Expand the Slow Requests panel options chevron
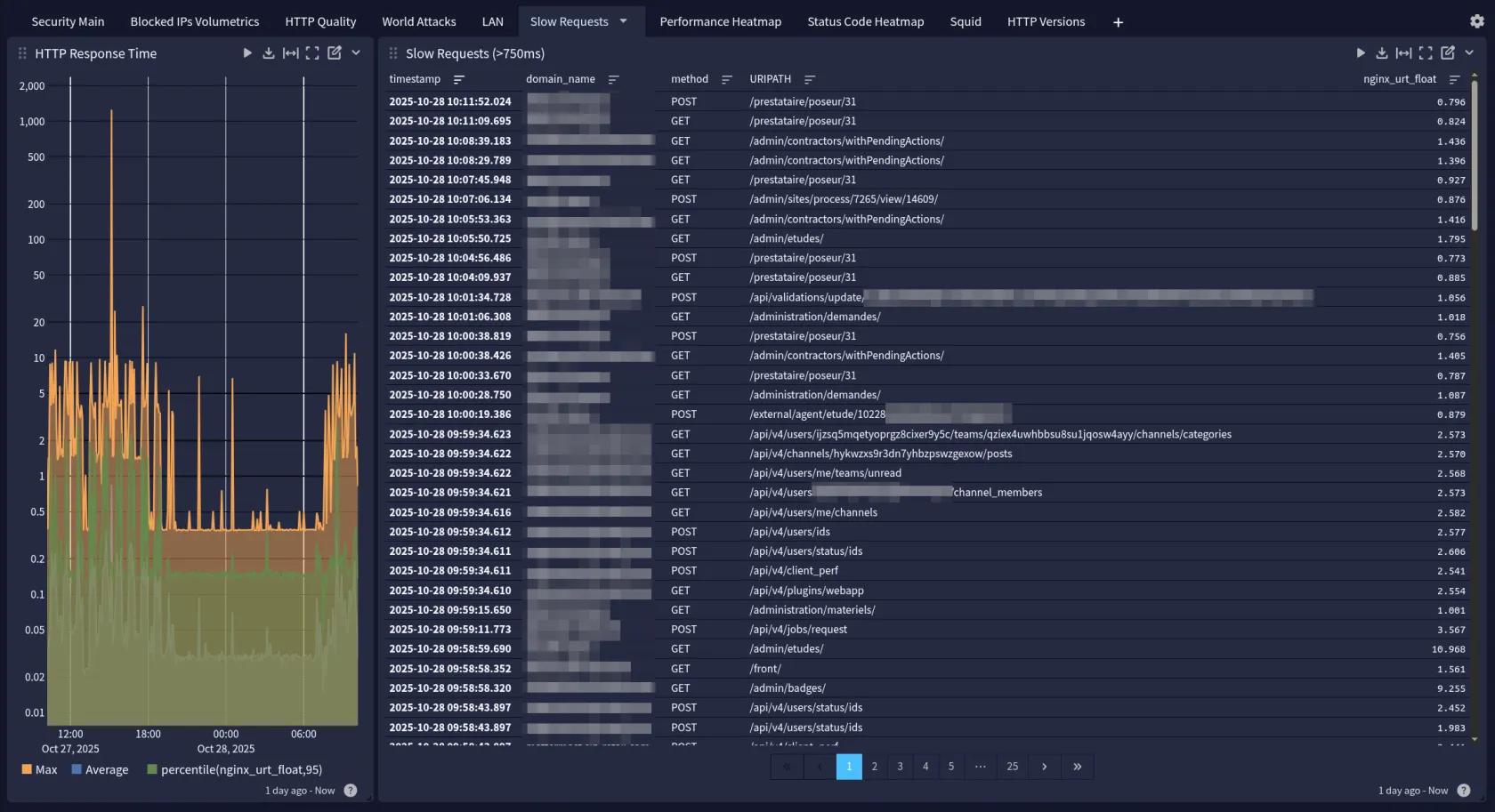The image size is (1495, 812). tap(1469, 53)
